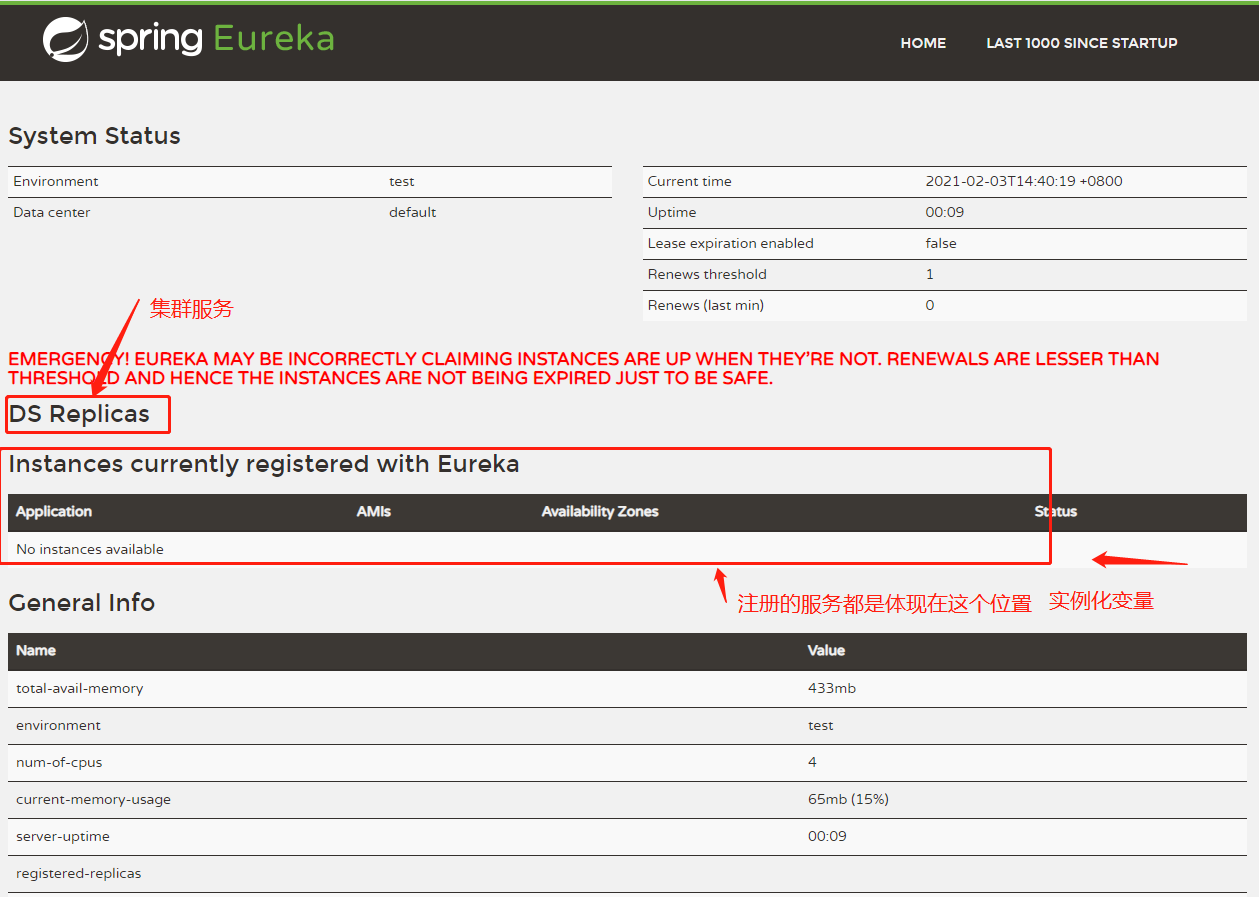1259x897 pixels.
Task: Select the 65mb (15%) value
Action: 848,799
